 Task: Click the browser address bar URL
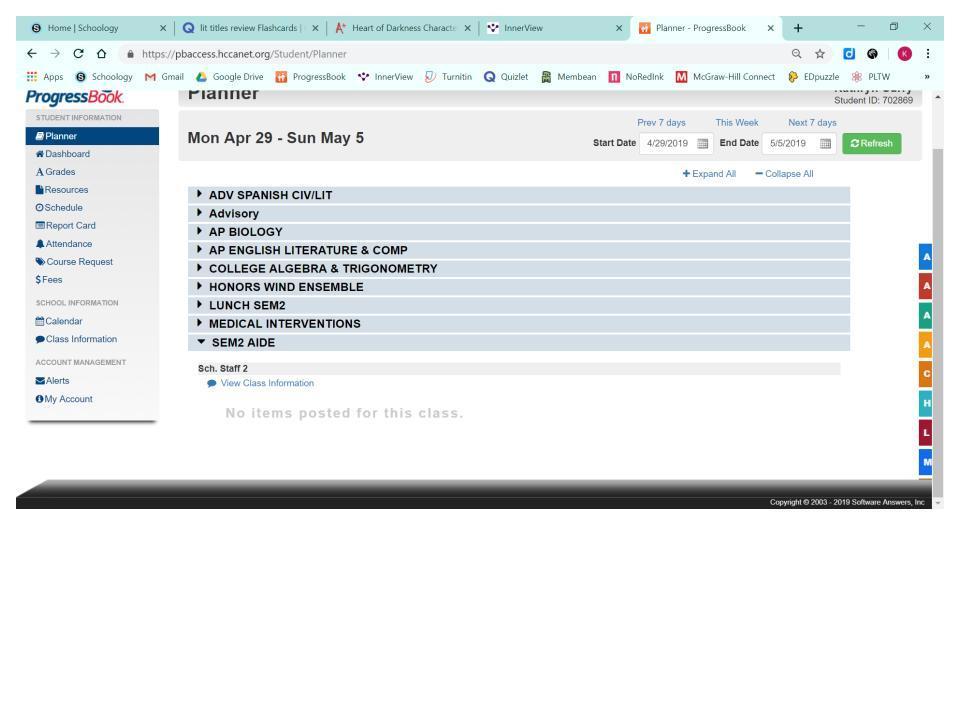pyautogui.click(x=244, y=54)
